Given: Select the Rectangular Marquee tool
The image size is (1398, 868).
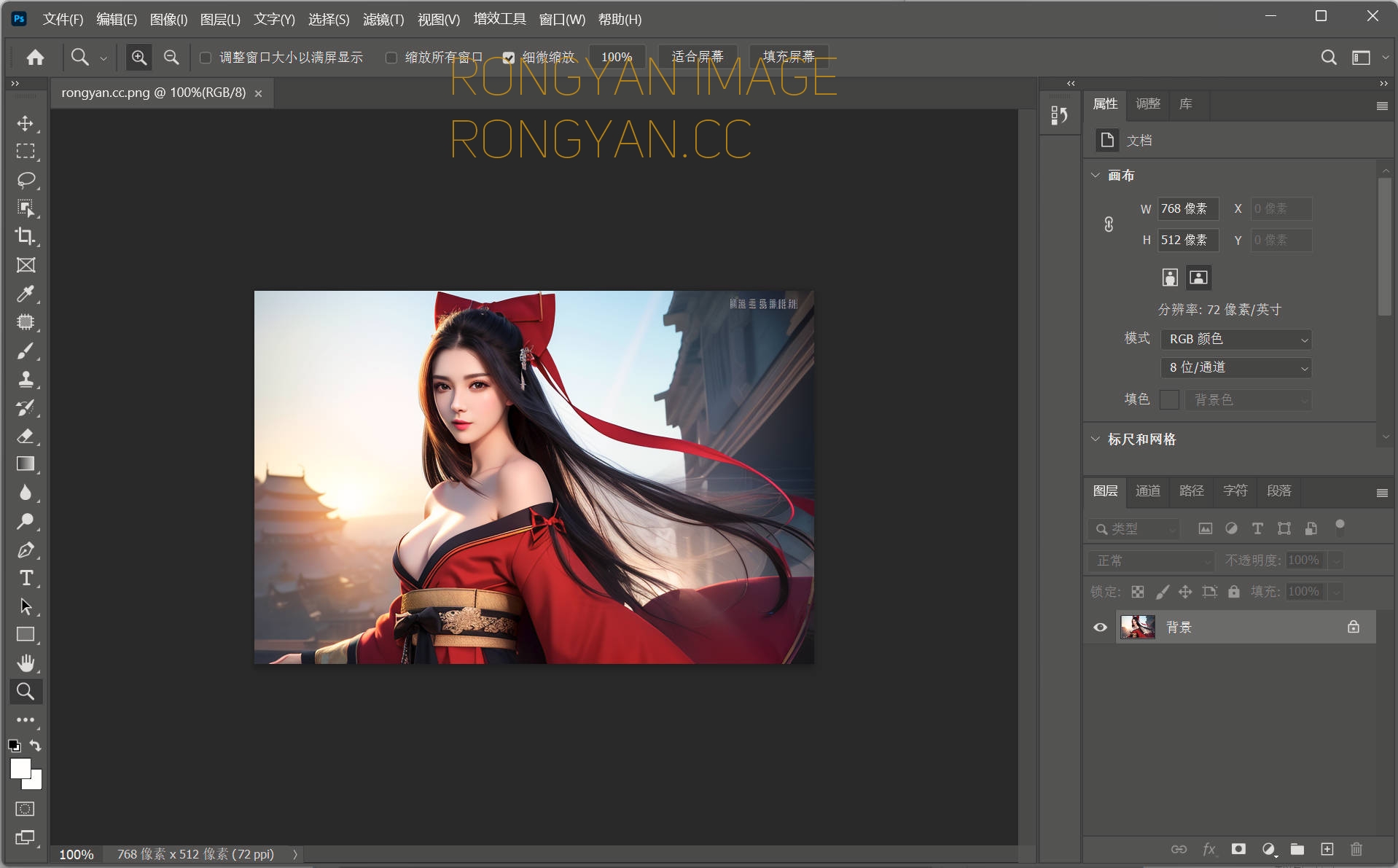Looking at the screenshot, I should pyautogui.click(x=26, y=152).
